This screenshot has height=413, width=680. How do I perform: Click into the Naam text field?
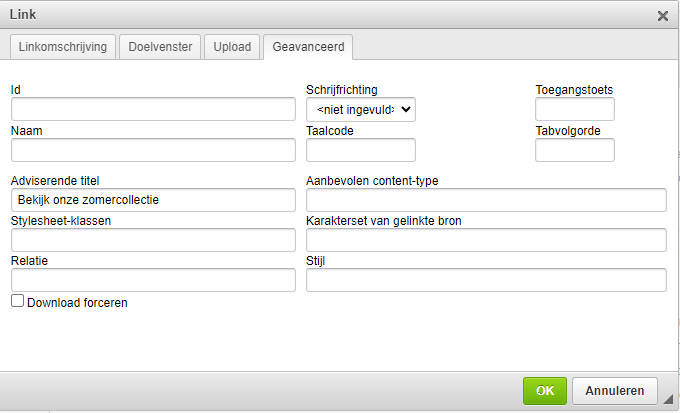tap(153, 150)
